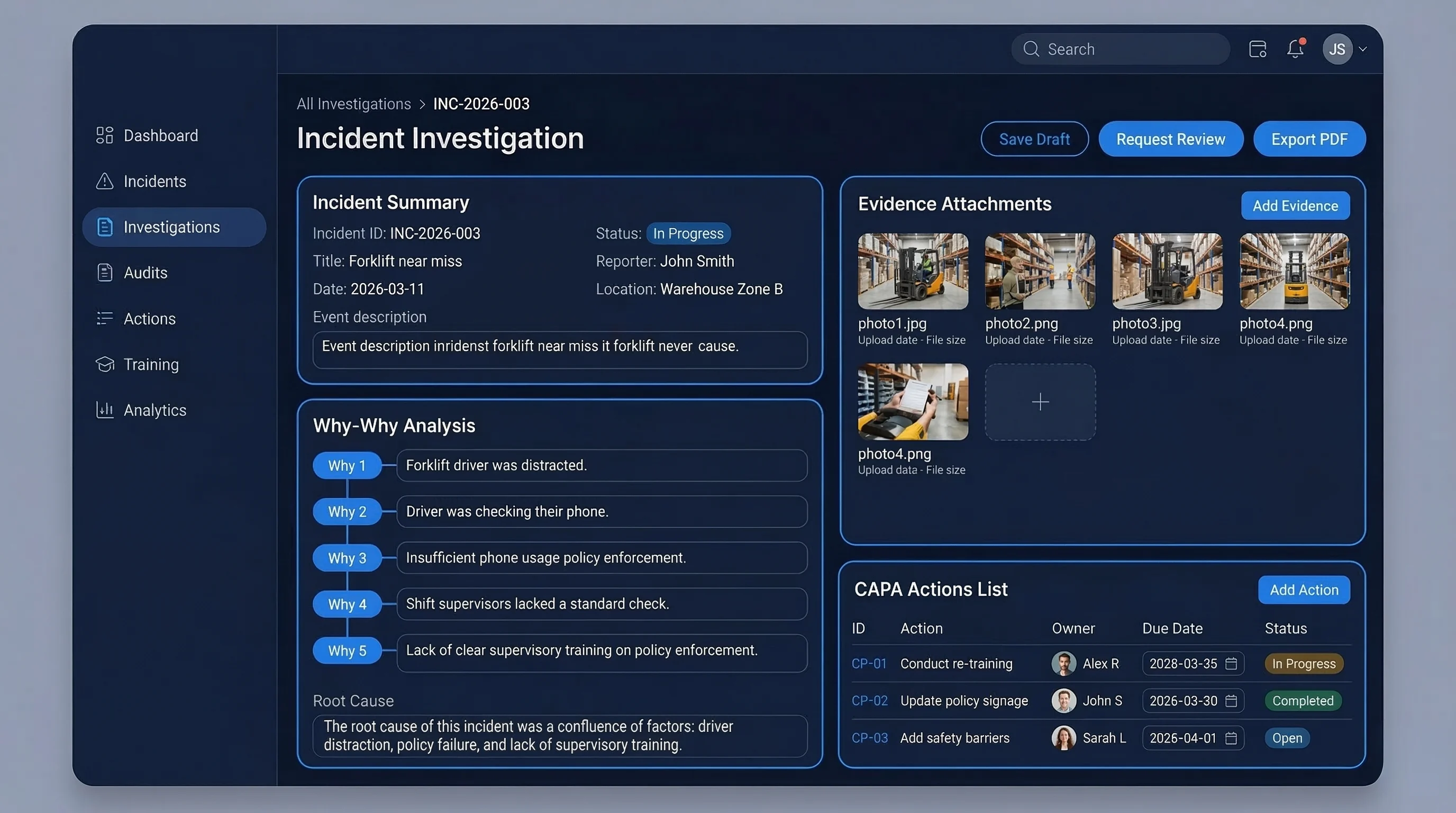Click the notification bell icon
This screenshot has height=813, width=1456.
click(1295, 49)
